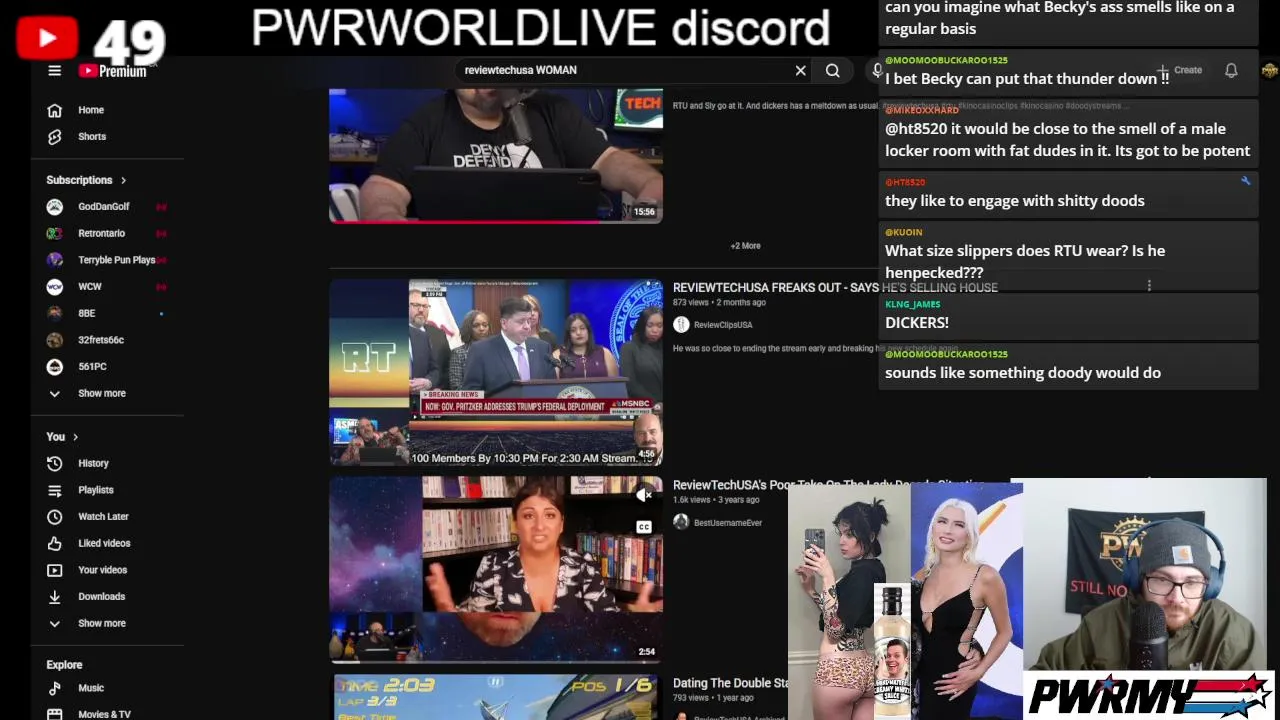This screenshot has width=1280, height=720.
Task: Open the Pritzker news video thumbnail
Action: pyautogui.click(x=496, y=372)
